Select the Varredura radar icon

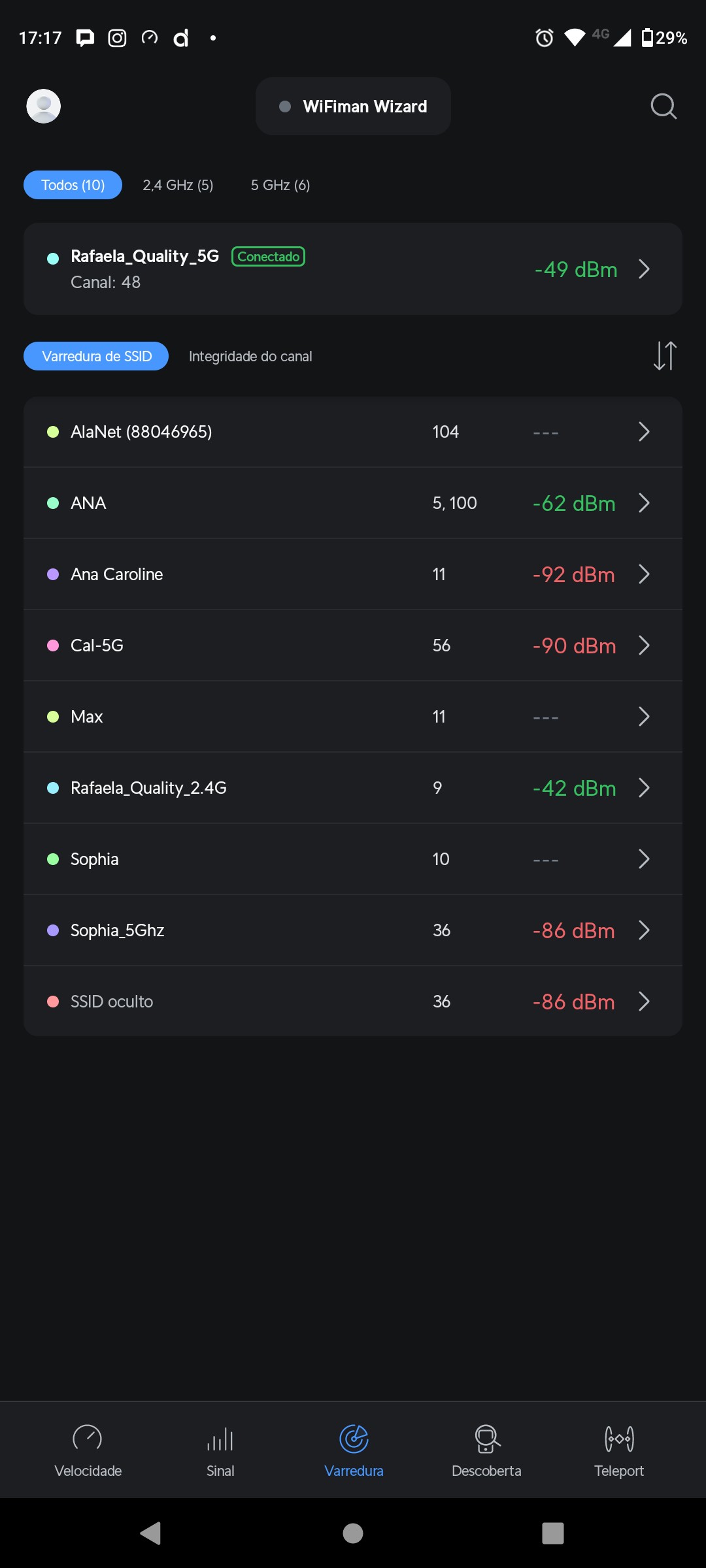click(x=354, y=1439)
